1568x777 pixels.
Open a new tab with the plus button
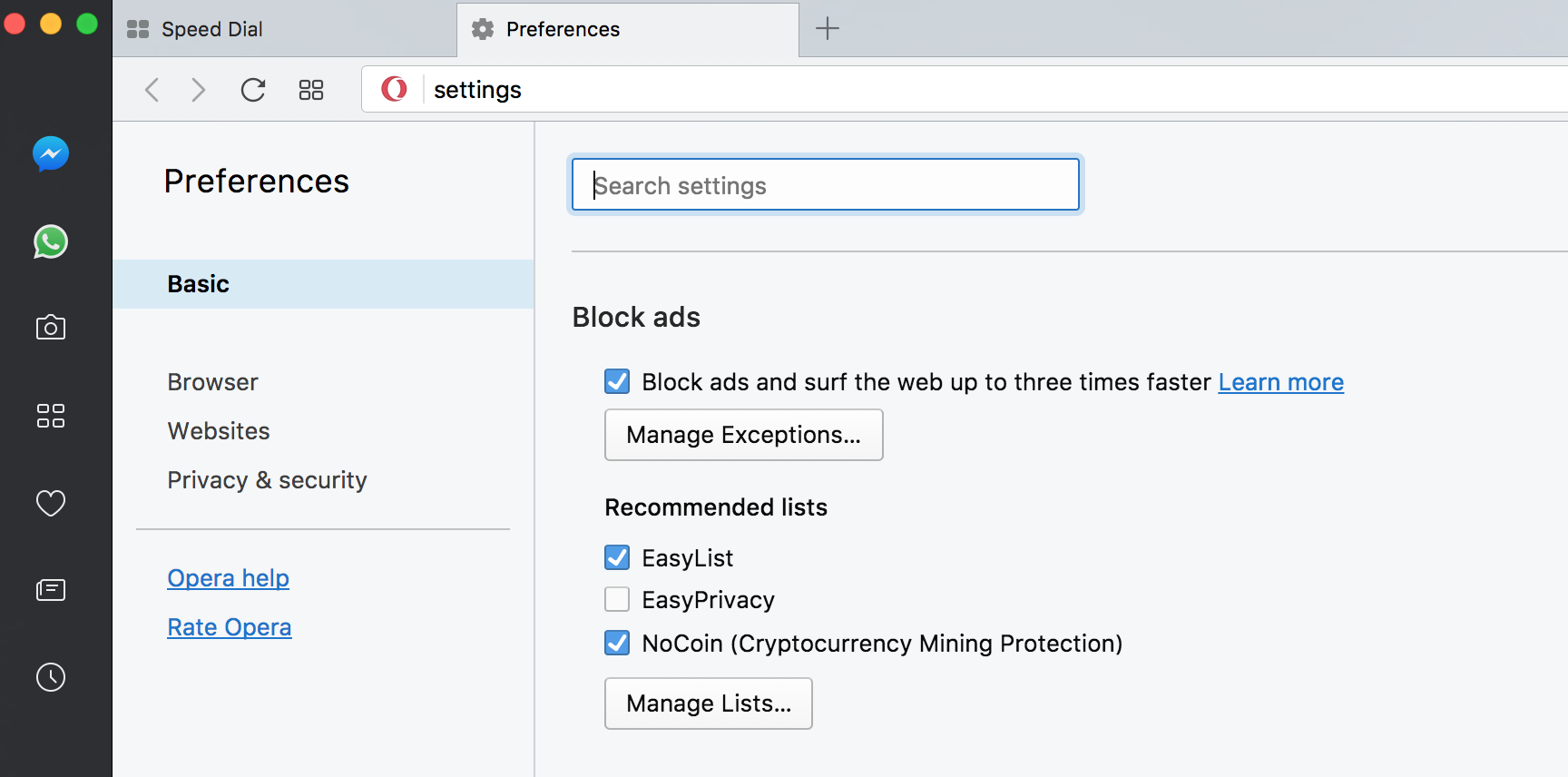click(828, 29)
